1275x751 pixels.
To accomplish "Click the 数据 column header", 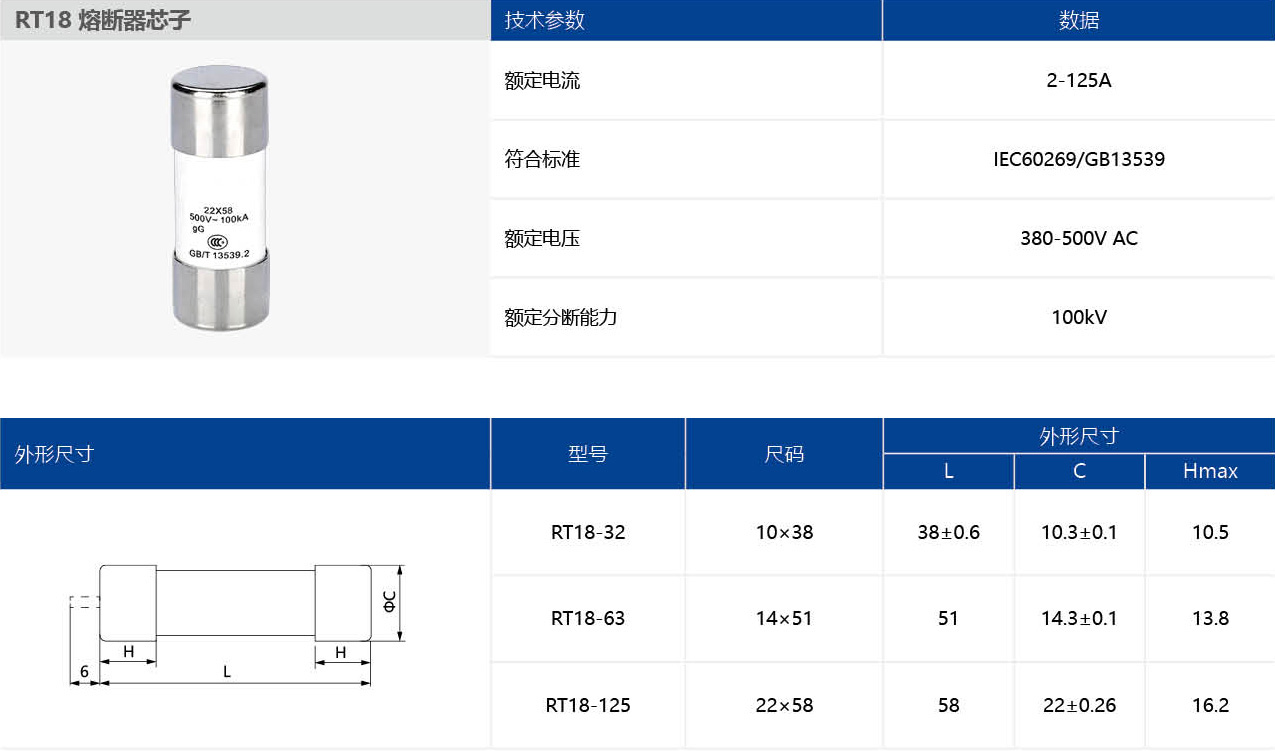I will tap(1078, 19).
